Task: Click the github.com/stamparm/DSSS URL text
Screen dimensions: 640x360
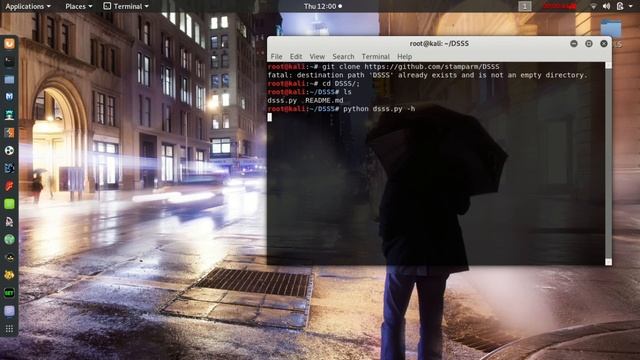Action: pyautogui.click(x=432, y=67)
